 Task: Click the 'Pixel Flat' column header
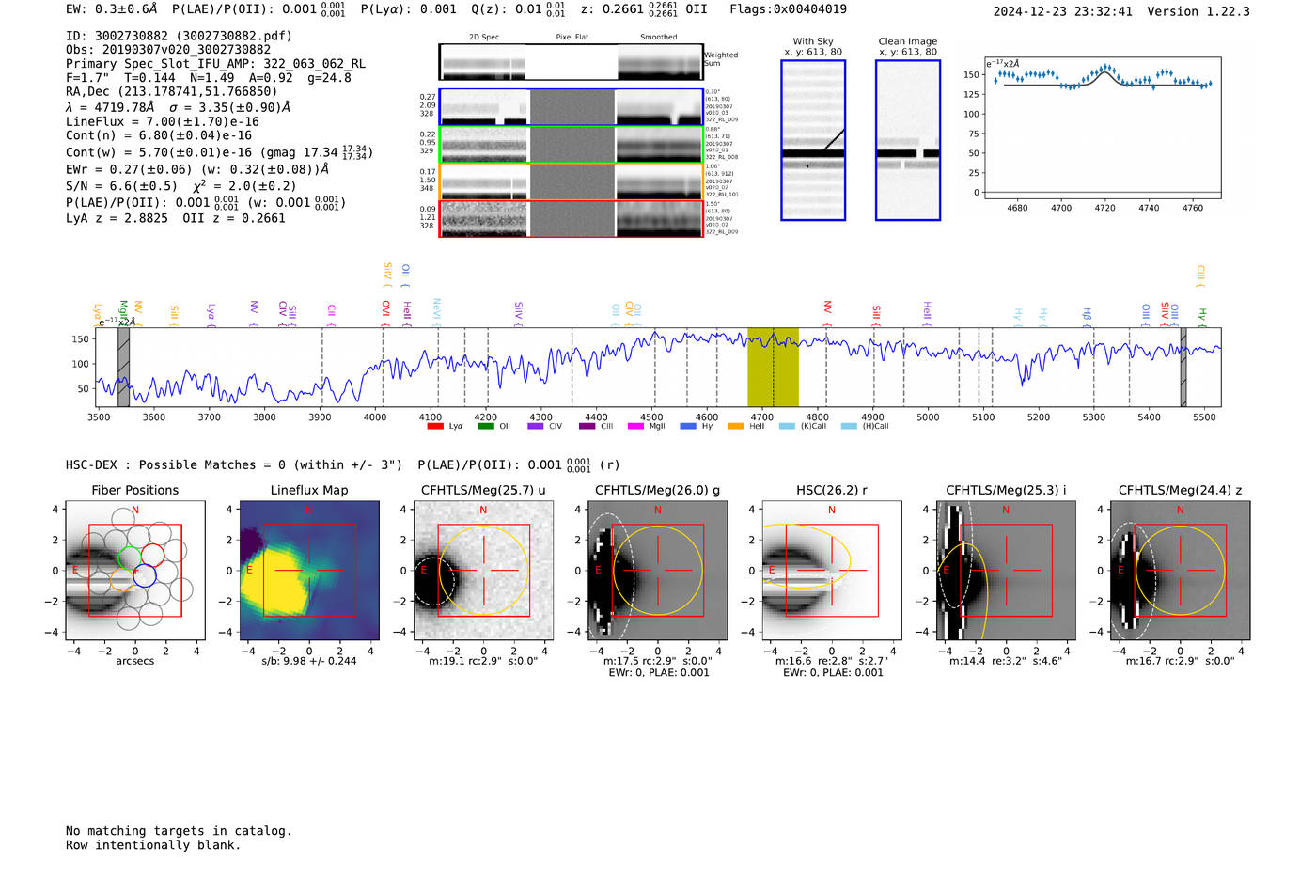(x=572, y=38)
